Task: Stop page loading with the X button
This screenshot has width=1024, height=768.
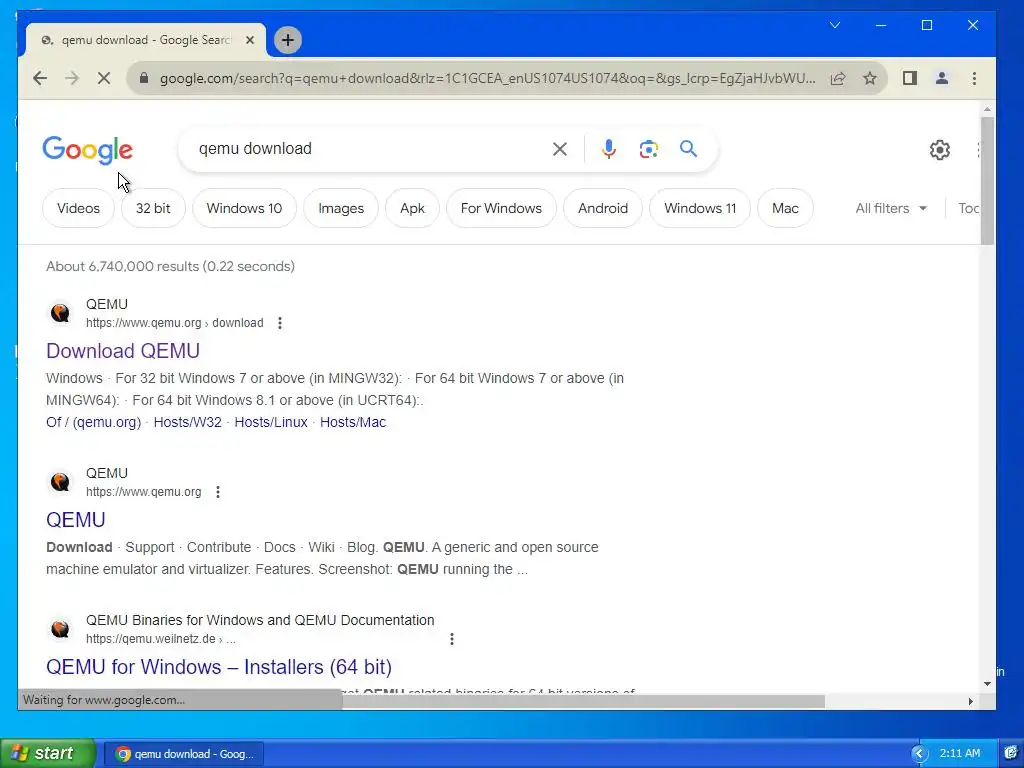Action: [x=104, y=78]
